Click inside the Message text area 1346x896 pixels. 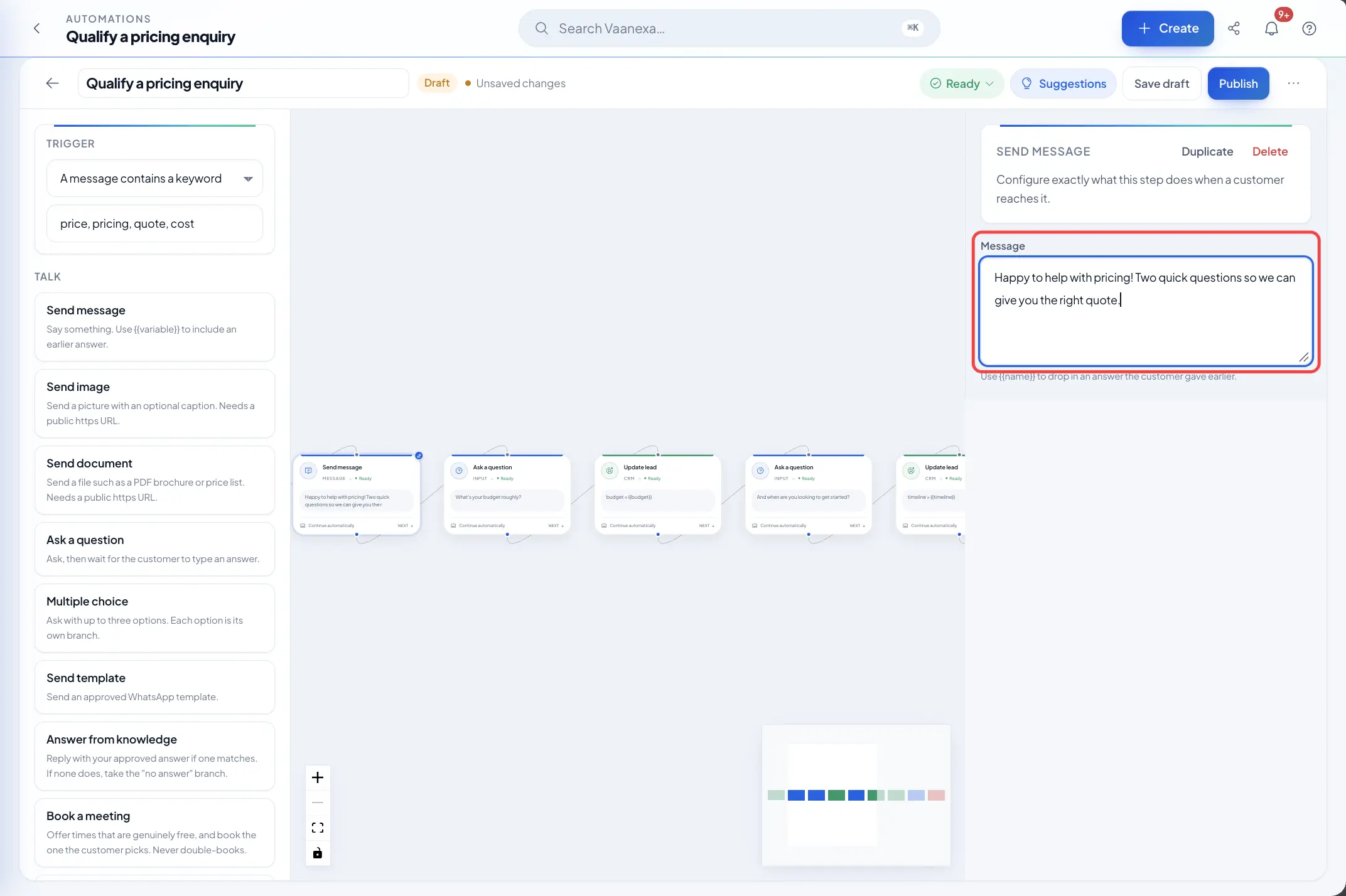point(1146,311)
